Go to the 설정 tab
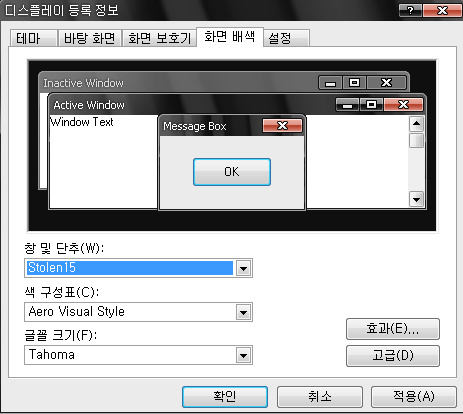463x414 pixels. [286, 38]
